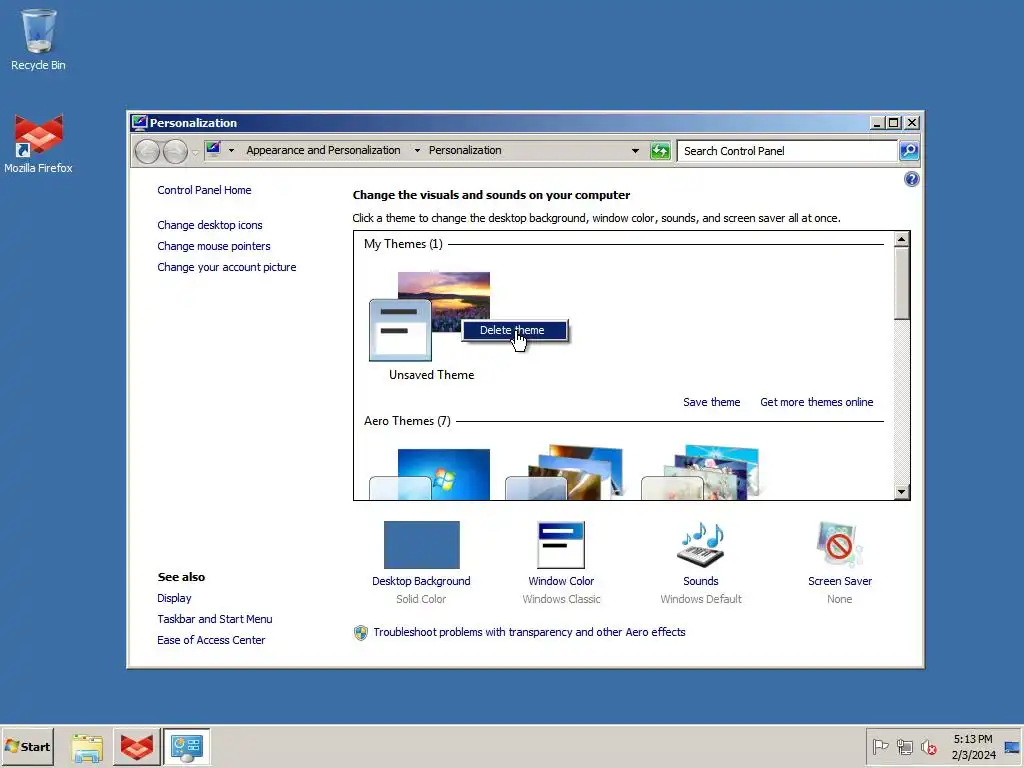The image size is (1024, 768).
Task: Click the Search Control Panel field
Action: coord(787,151)
